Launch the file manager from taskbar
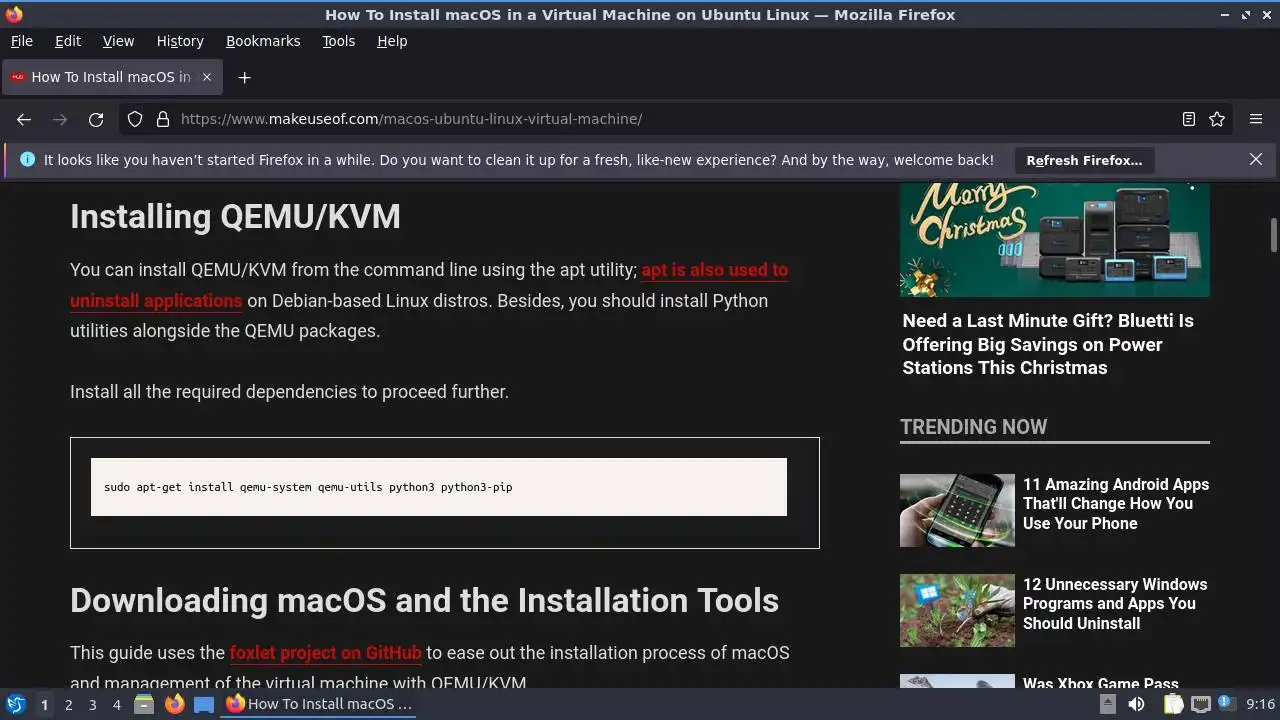The height and width of the screenshot is (720, 1280). coord(144,704)
